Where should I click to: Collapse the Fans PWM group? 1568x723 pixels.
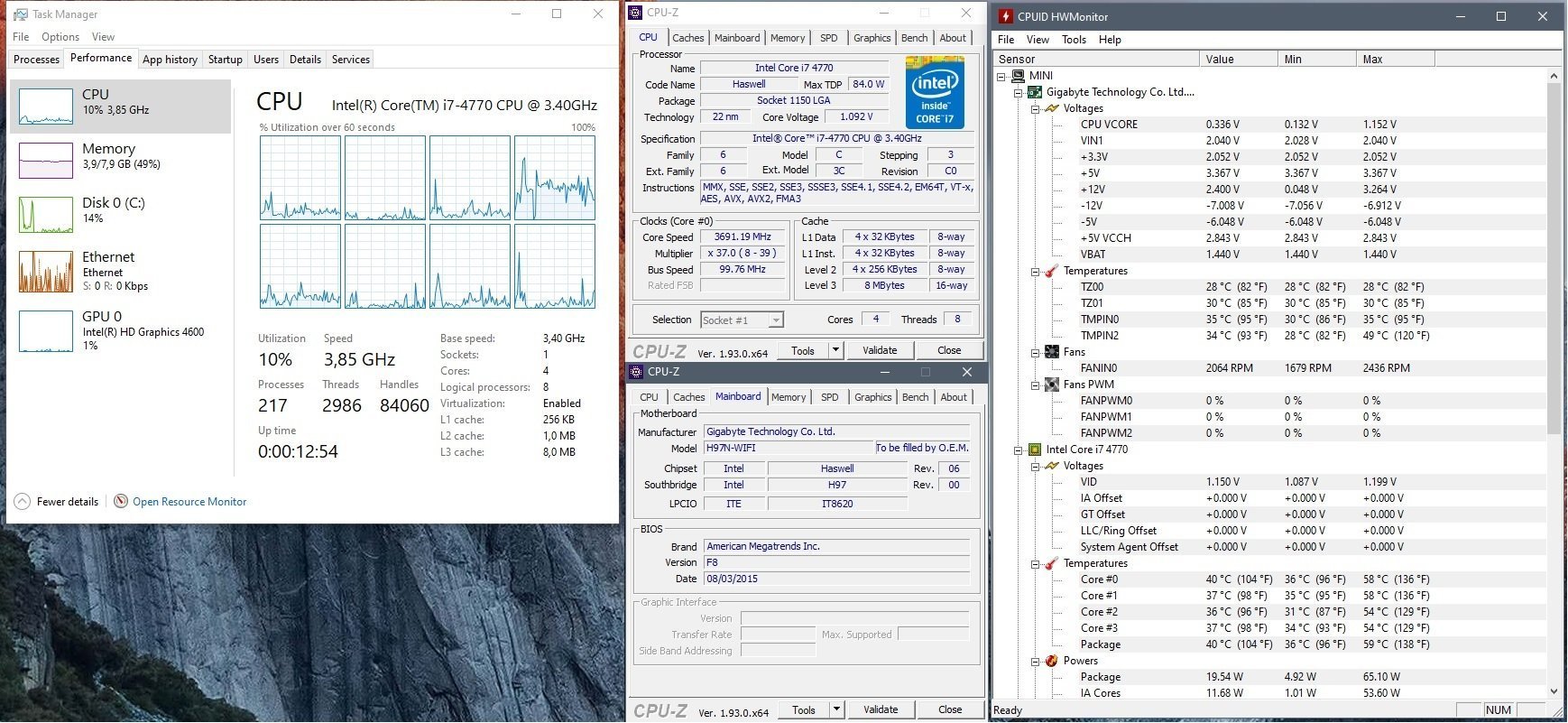pos(1036,385)
